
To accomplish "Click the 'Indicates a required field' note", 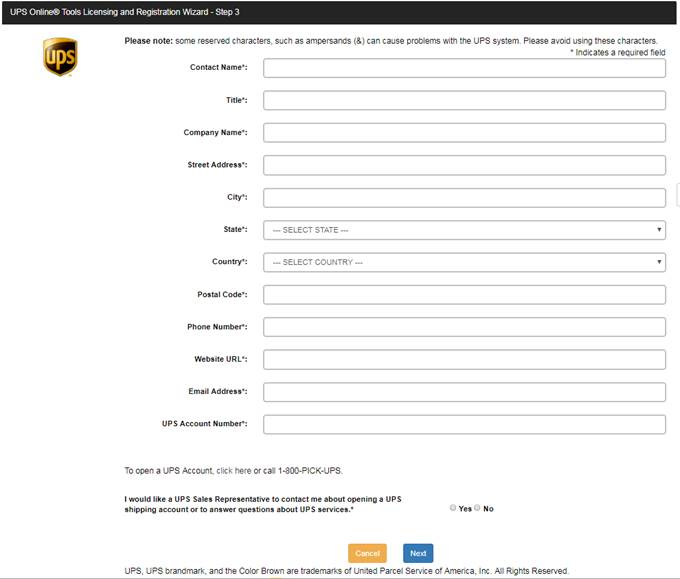I will [618, 52].
